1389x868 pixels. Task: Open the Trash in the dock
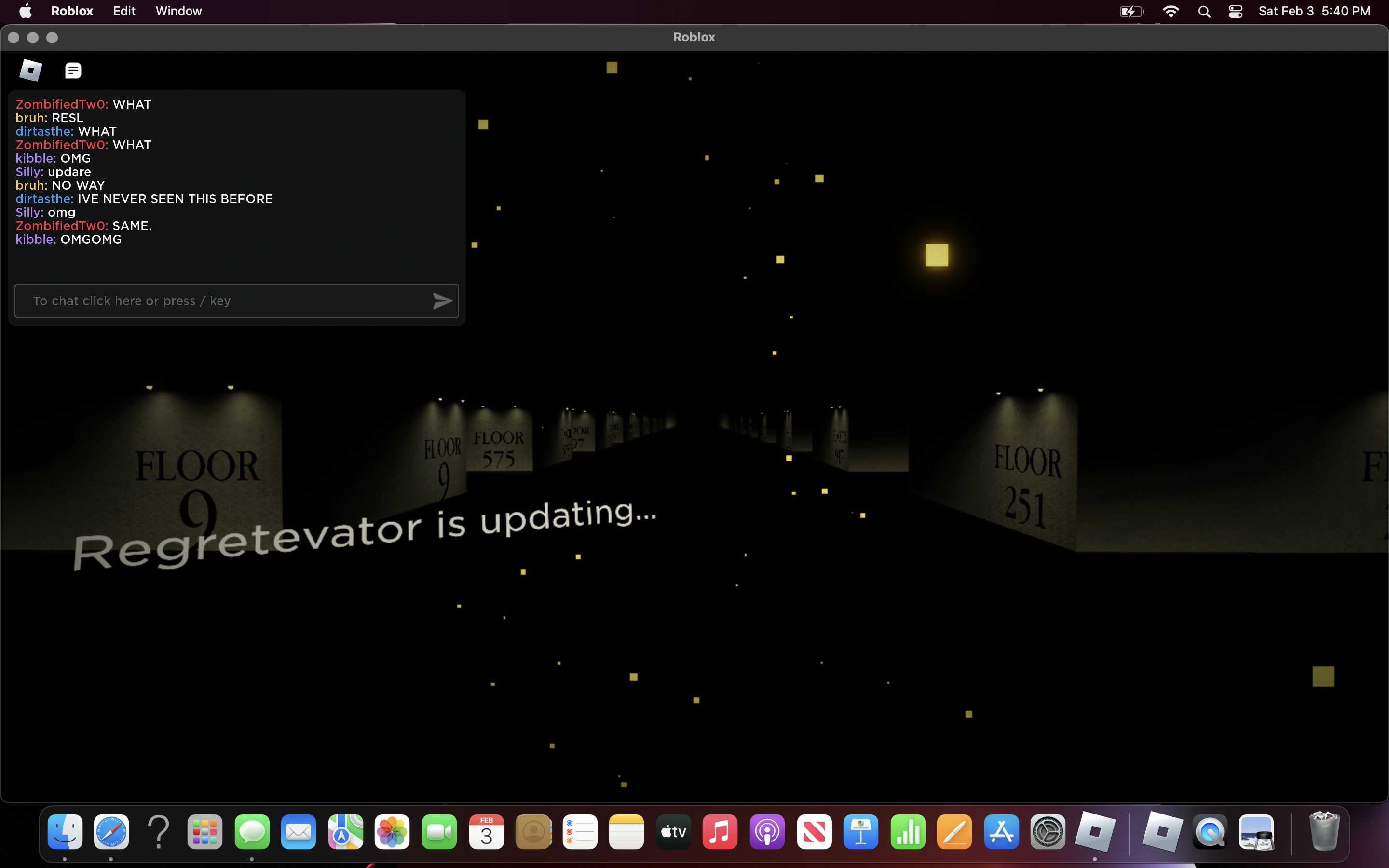[x=1323, y=832]
